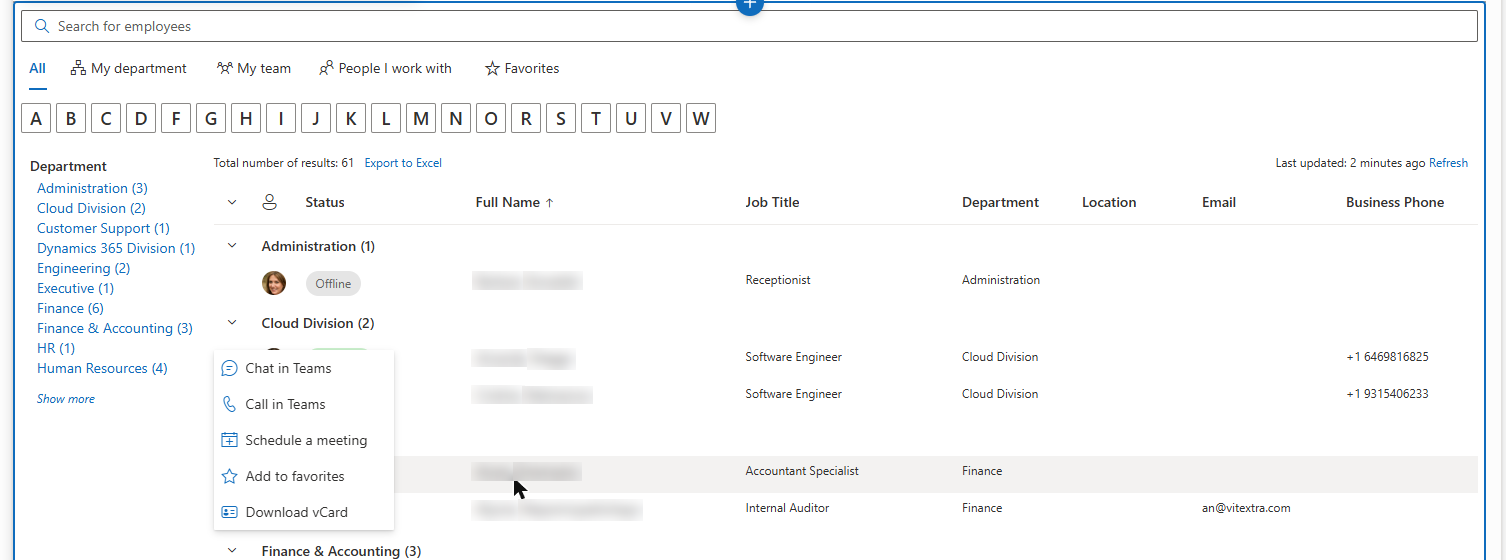Filter by HR (1) department
The height and width of the screenshot is (560, 1506).
coord(56,348)
